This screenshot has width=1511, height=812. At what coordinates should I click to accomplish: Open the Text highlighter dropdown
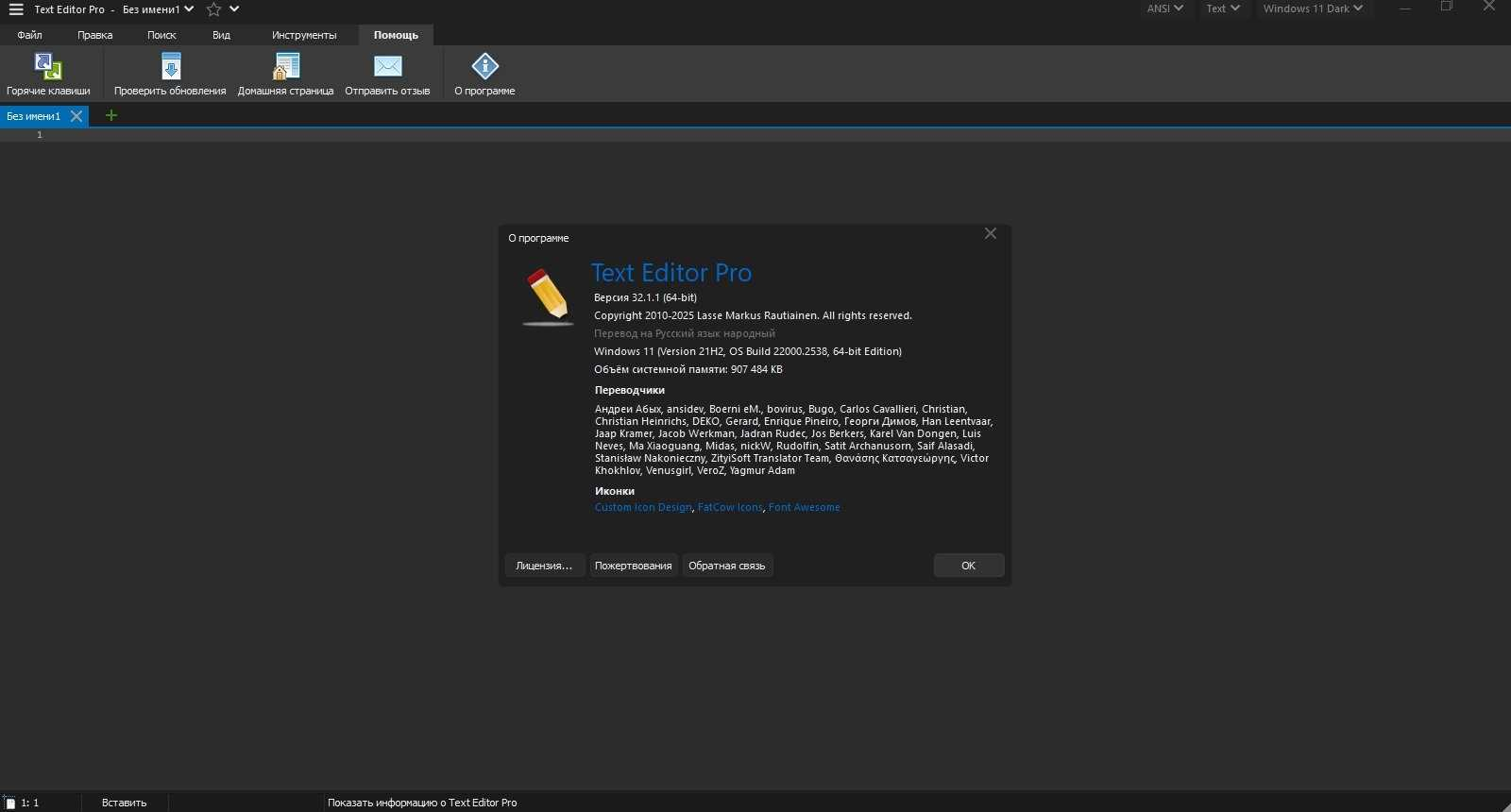[1223, 8]
